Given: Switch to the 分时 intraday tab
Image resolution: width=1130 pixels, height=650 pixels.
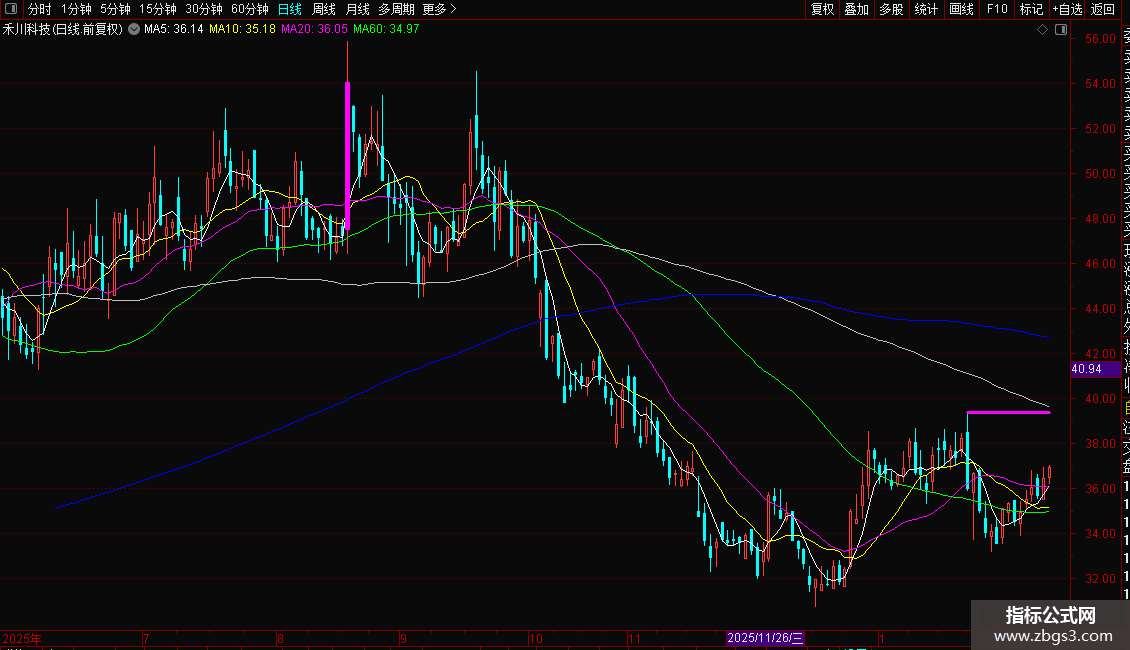Looking at the screenshot, I should pos(40,9).
